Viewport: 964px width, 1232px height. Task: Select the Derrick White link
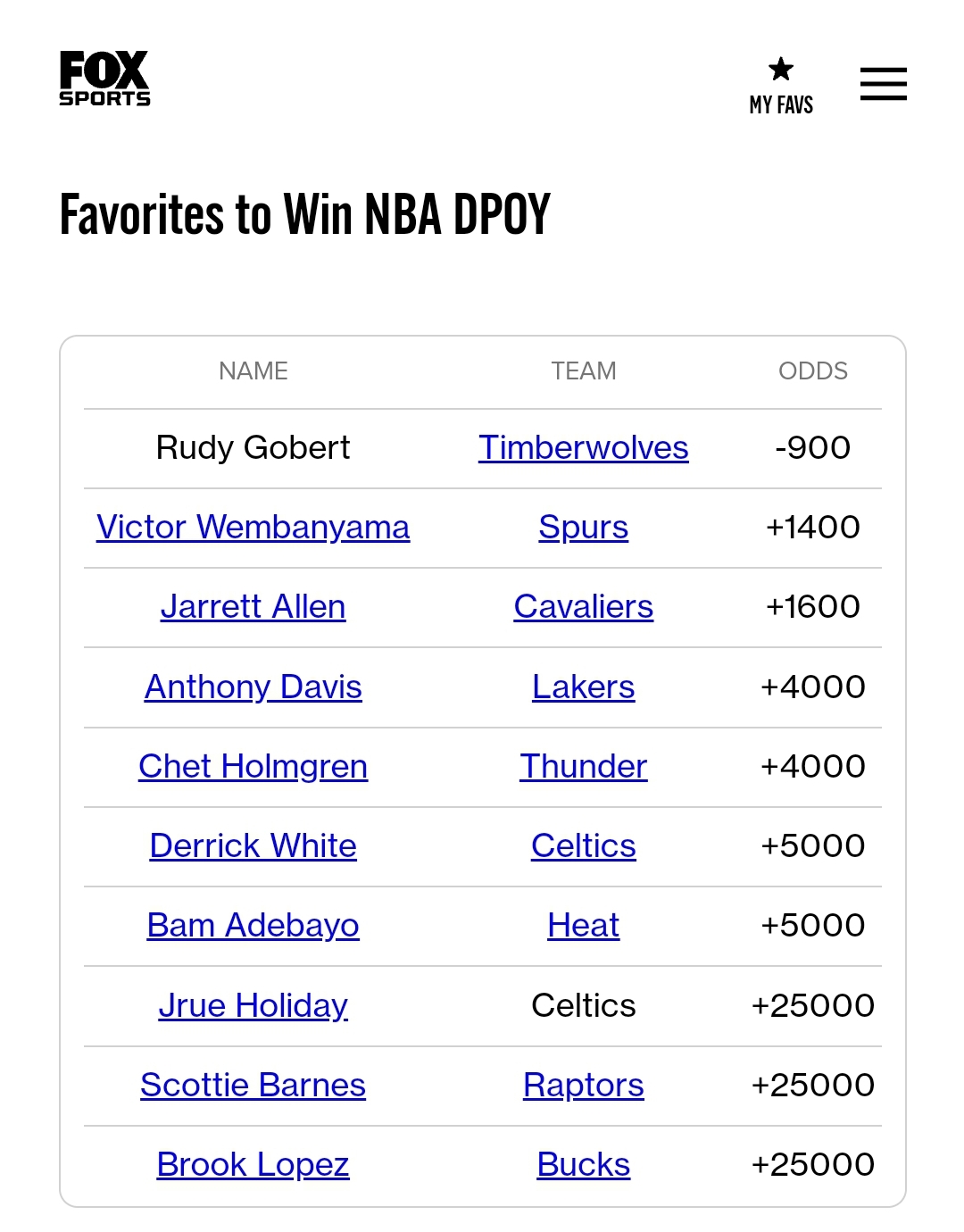253,845
